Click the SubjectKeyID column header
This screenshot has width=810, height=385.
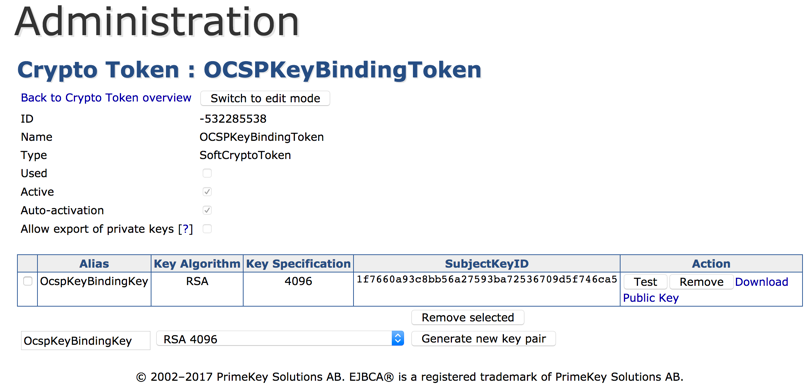[487, 264]
